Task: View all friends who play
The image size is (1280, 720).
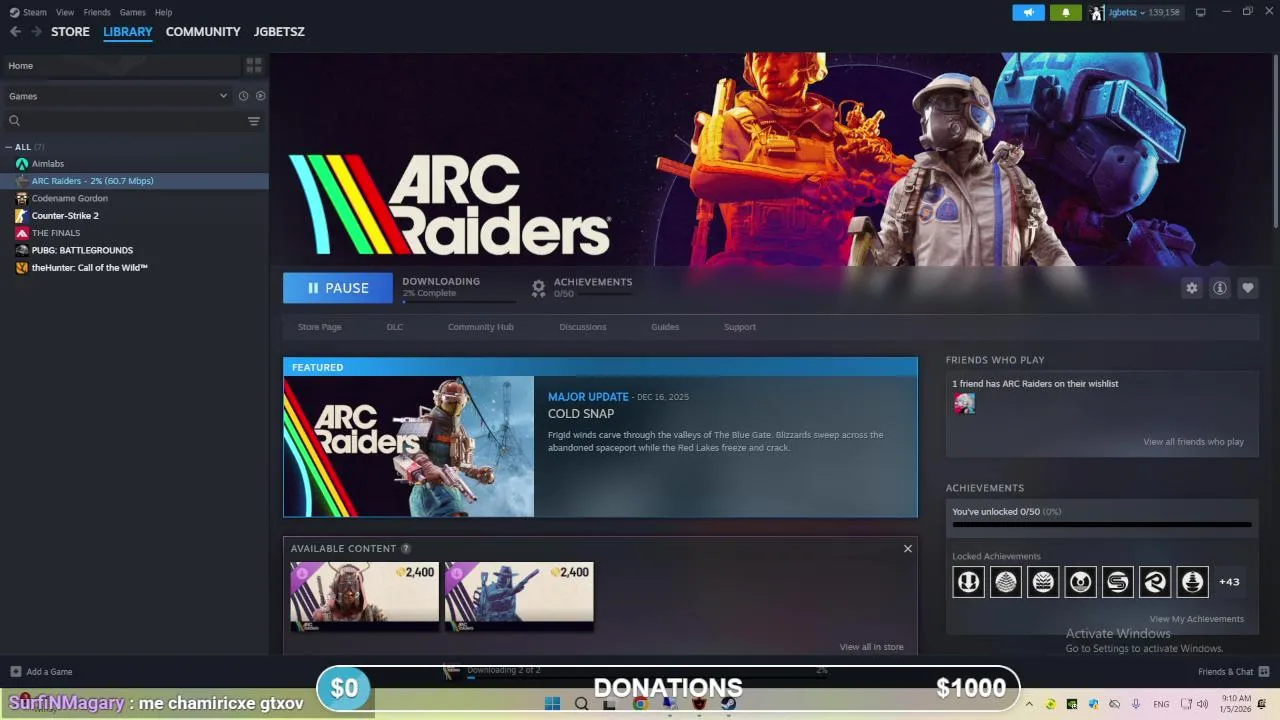Action: tap(1194, 442)
